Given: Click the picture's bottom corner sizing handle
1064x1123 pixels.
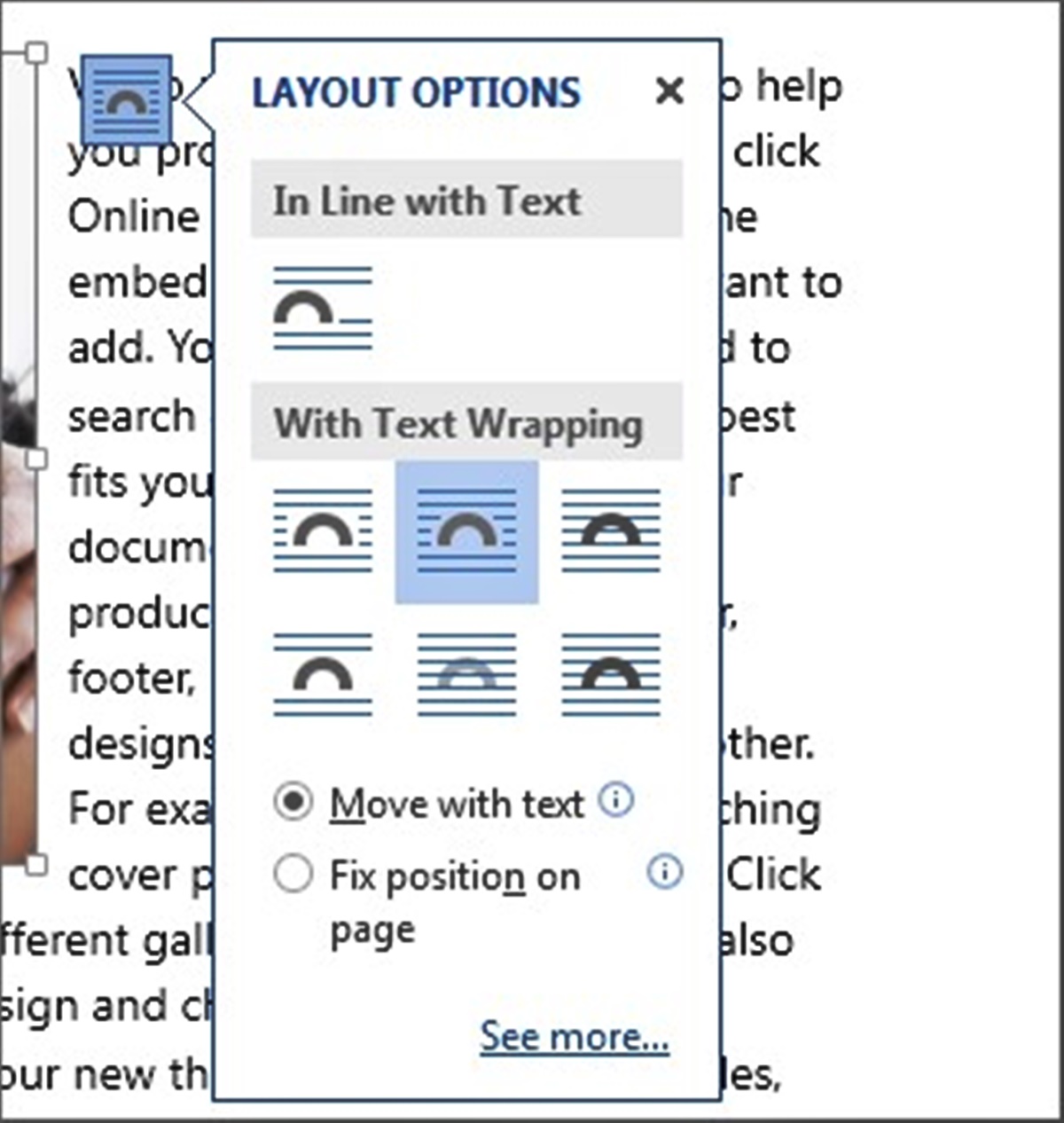Looking at the screenshot, I should pos(35,864).
